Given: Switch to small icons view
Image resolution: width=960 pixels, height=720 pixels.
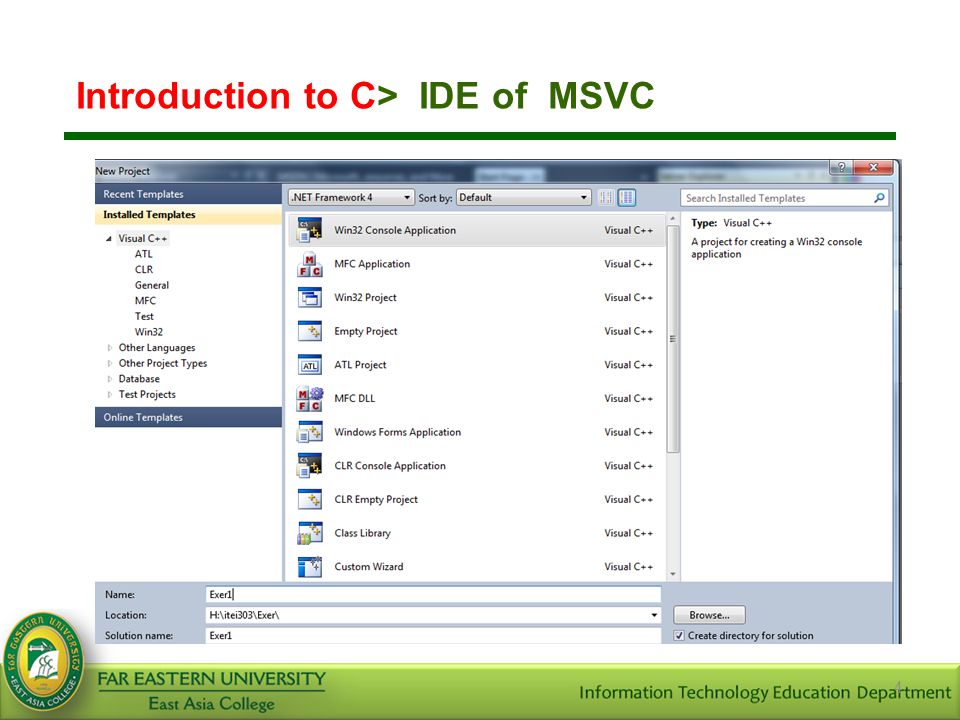Looking at the screenshot, I should pyautogui.click(x=606, y=198).
